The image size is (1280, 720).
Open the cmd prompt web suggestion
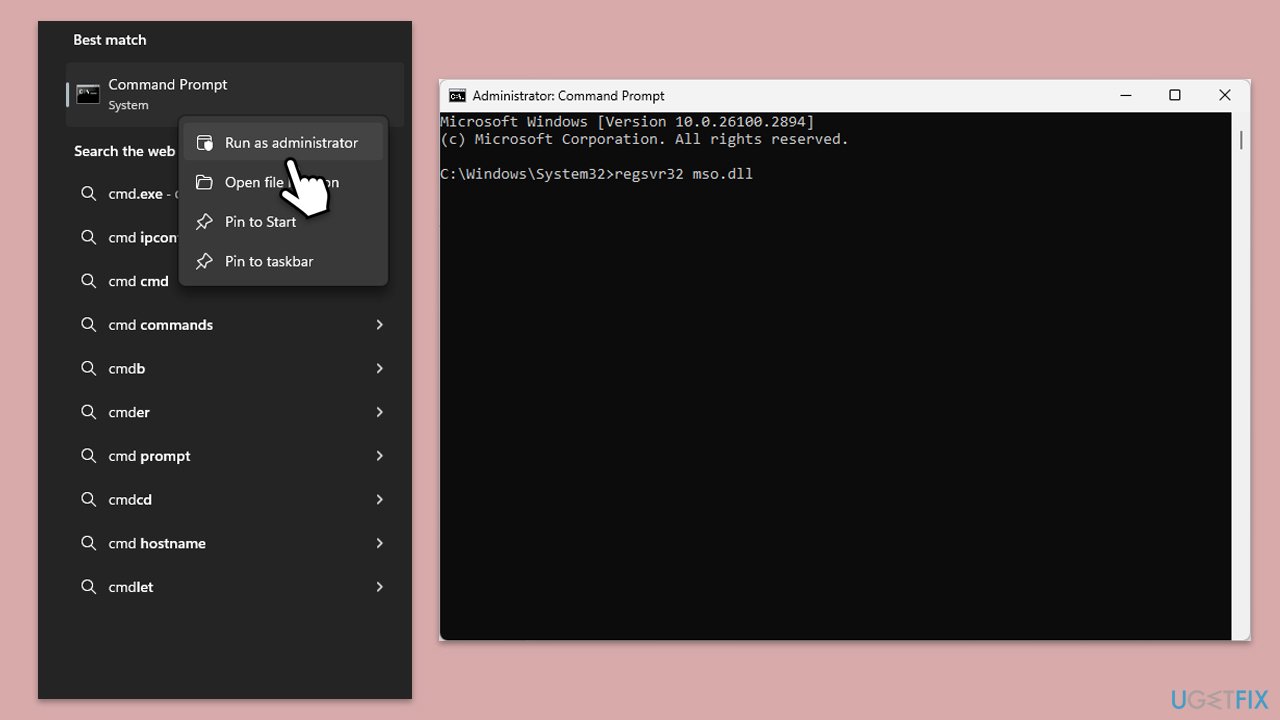[235, 456]
